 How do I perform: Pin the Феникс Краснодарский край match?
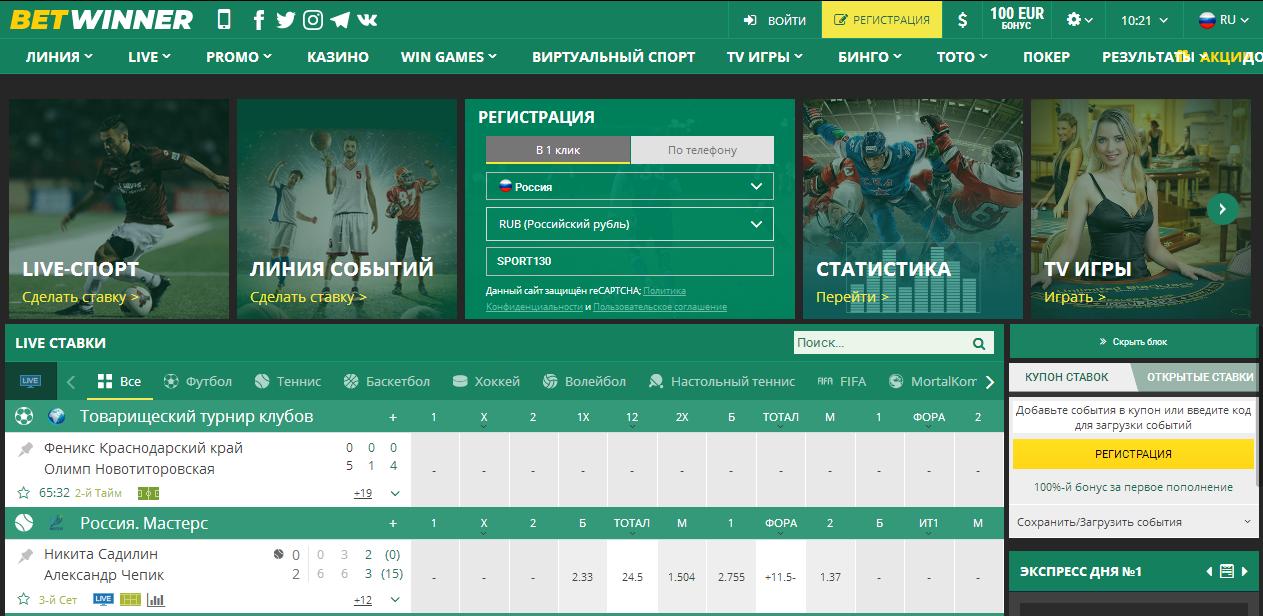(x=26, y=450)
